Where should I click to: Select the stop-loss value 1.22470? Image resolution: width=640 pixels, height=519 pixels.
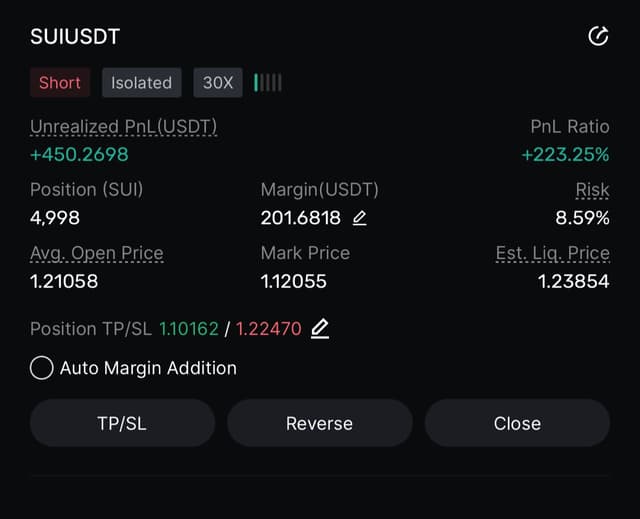[x=268, y=328]
